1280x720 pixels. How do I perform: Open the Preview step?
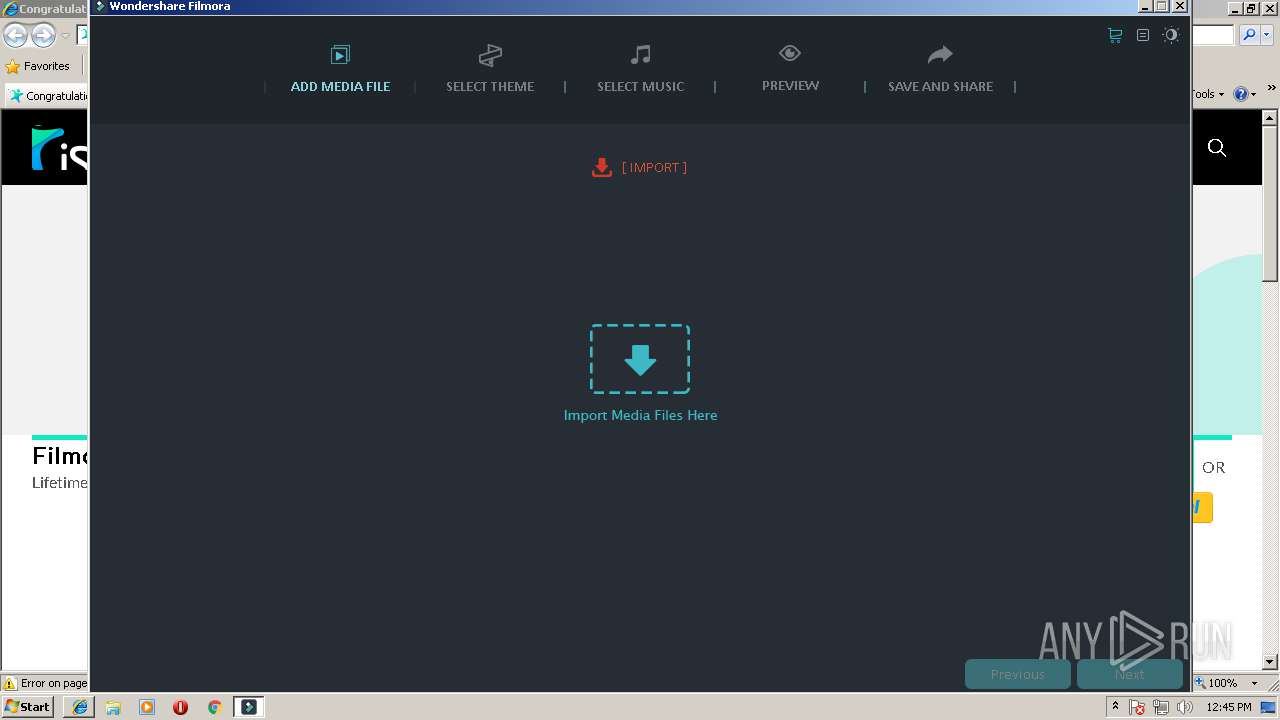pyautogui.click(x=790, y=85)
